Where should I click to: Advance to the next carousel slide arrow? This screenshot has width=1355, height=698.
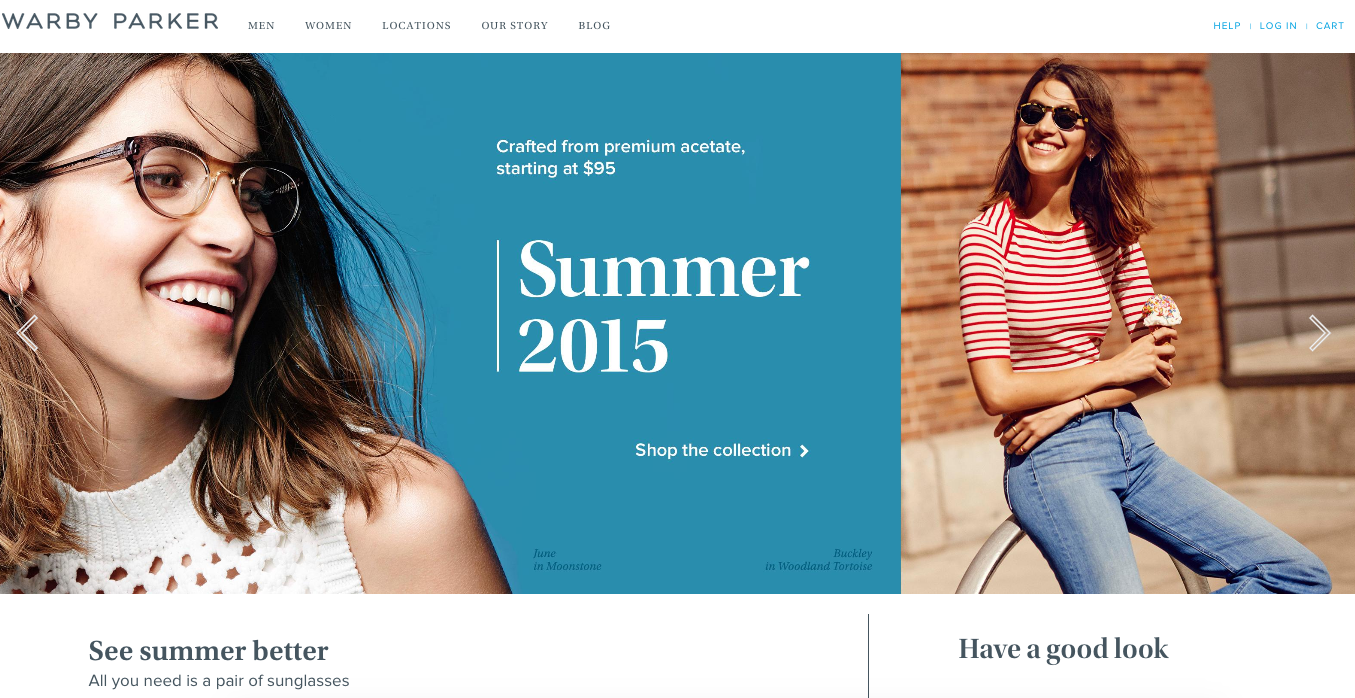pos(1320,333)
